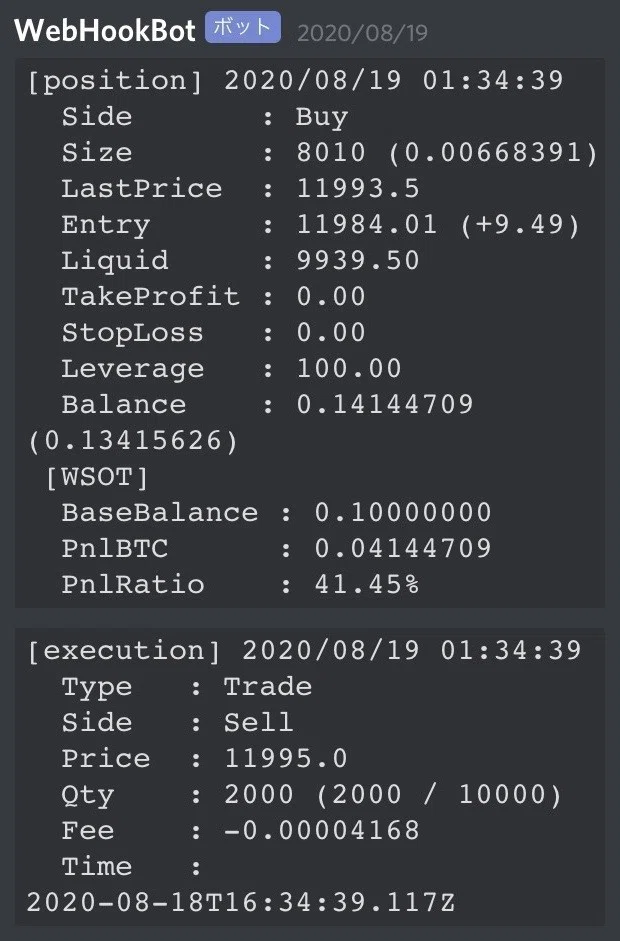Select the [WSOT] section label
This screenshot has width=620, height=941.
(x=97, y=477)
